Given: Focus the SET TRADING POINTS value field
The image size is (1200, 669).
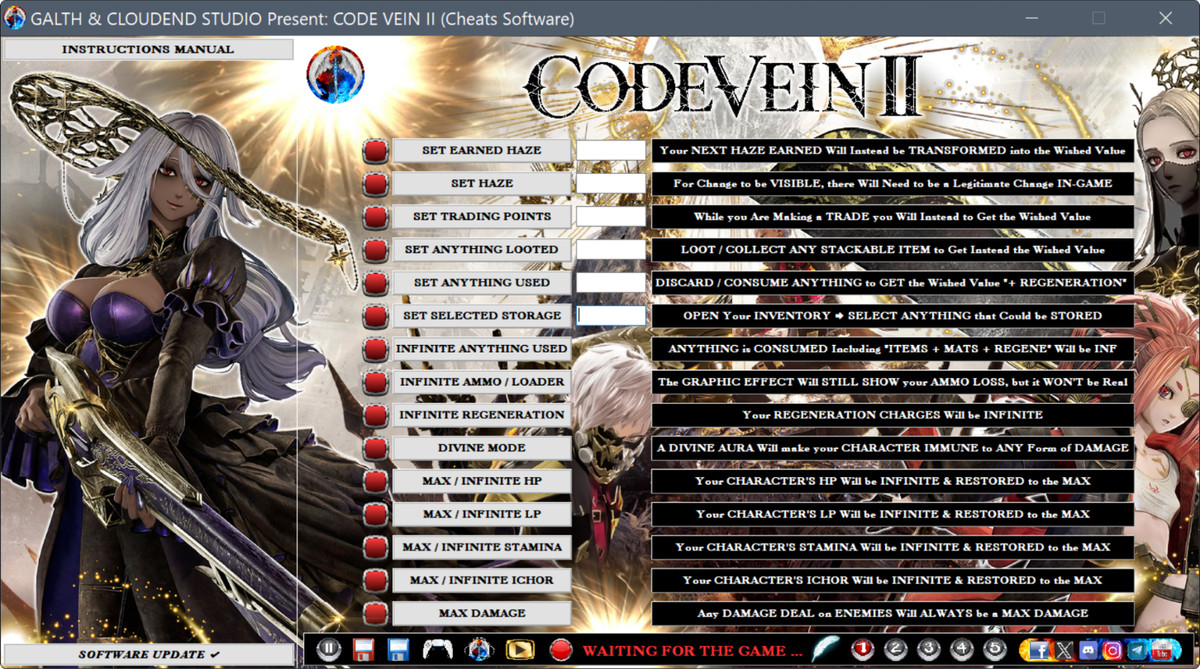Looking at the screenshot, I should click(x=611, y=216).
